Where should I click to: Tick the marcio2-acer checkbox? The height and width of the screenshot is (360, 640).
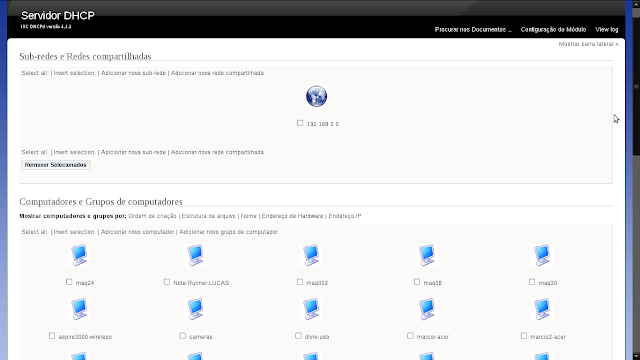(x=524, y=336)
